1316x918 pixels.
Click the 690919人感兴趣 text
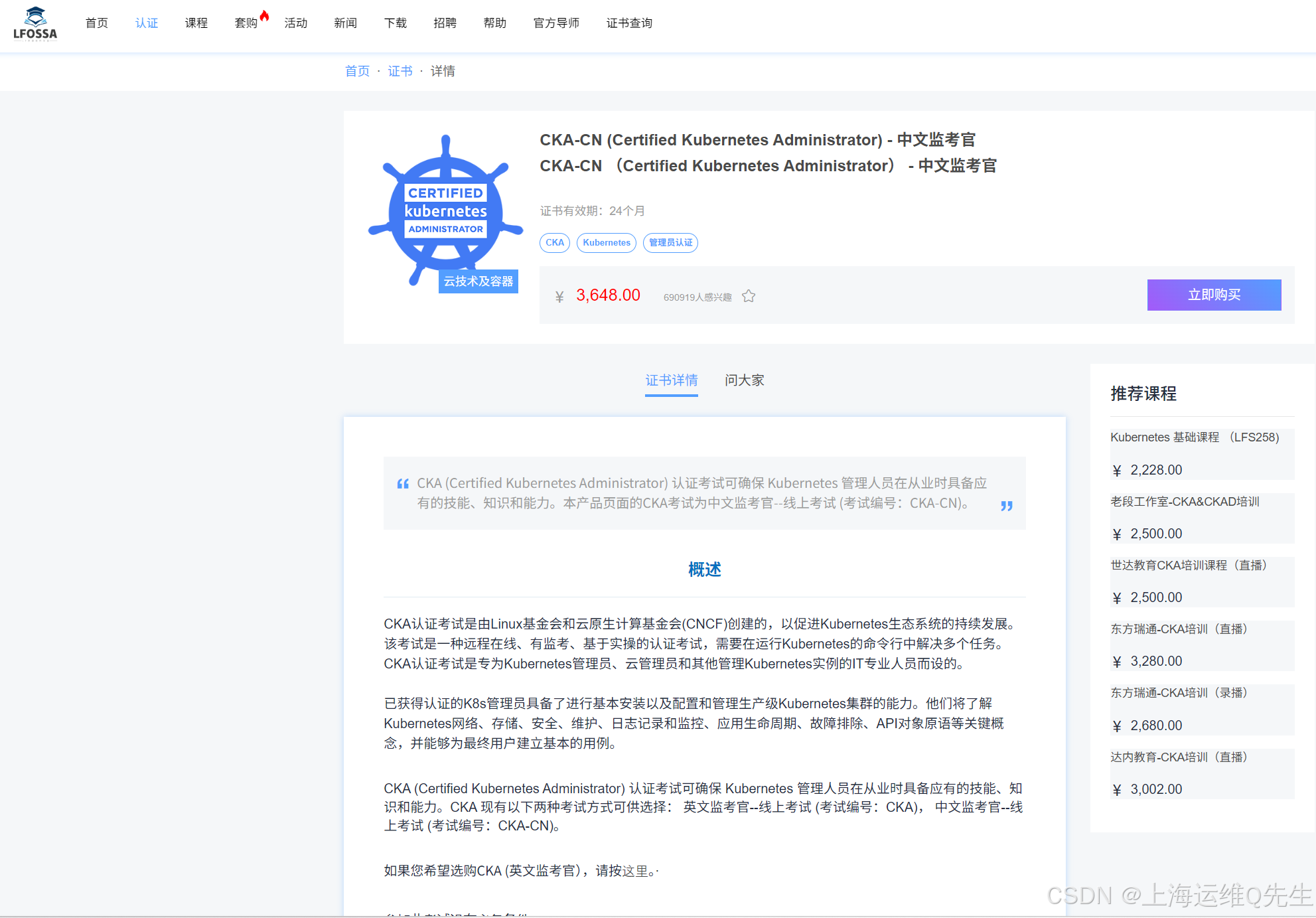pos(697,297)
